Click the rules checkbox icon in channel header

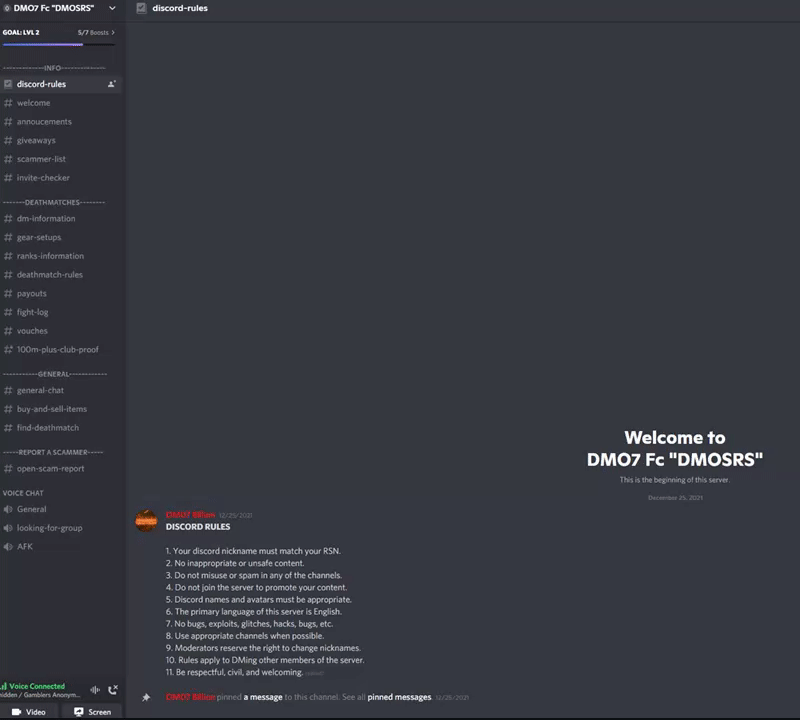pyautogui.click(x=141, y=8)
